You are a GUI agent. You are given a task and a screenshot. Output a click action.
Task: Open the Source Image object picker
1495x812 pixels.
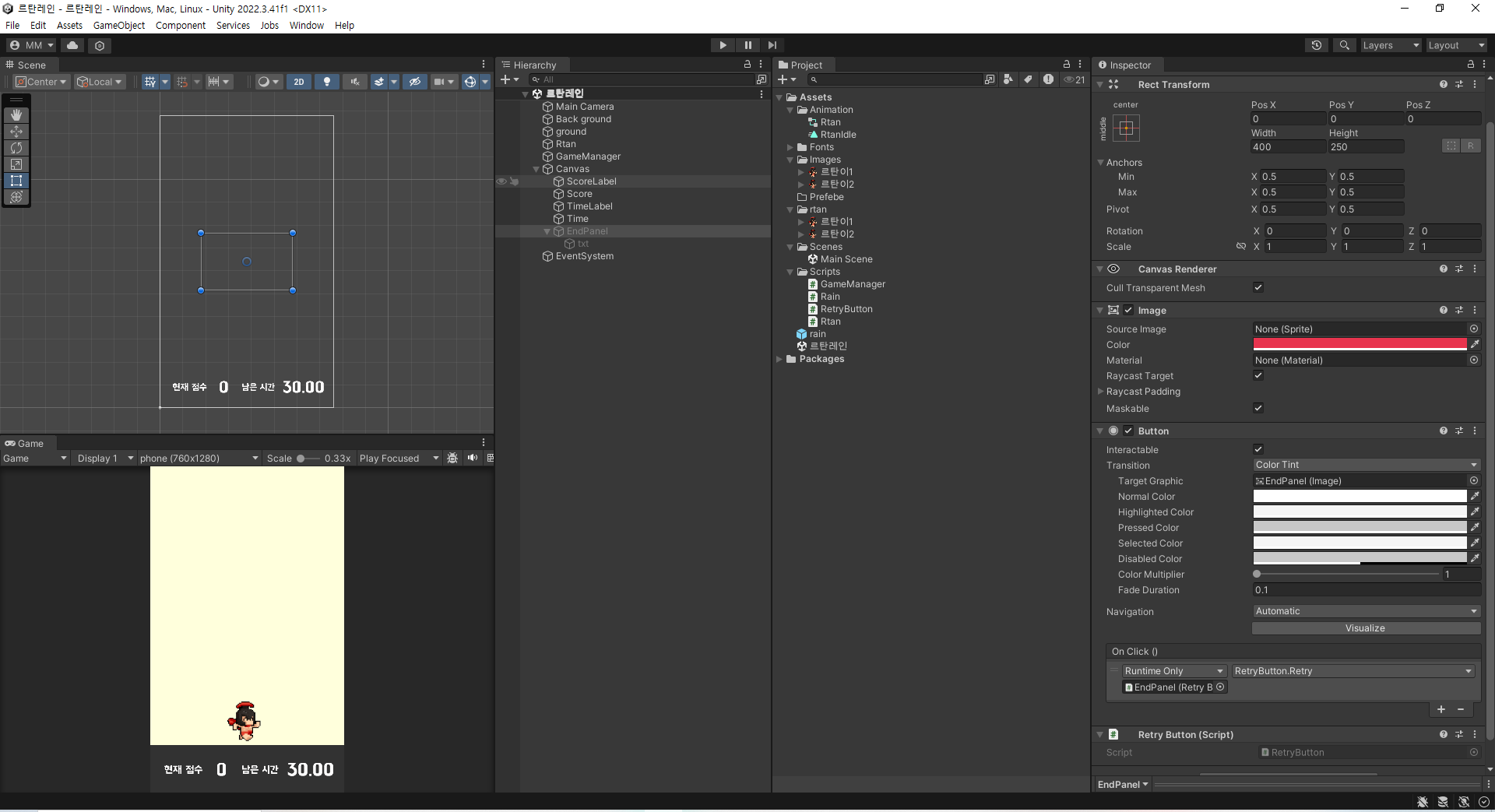pos(1474,329)
